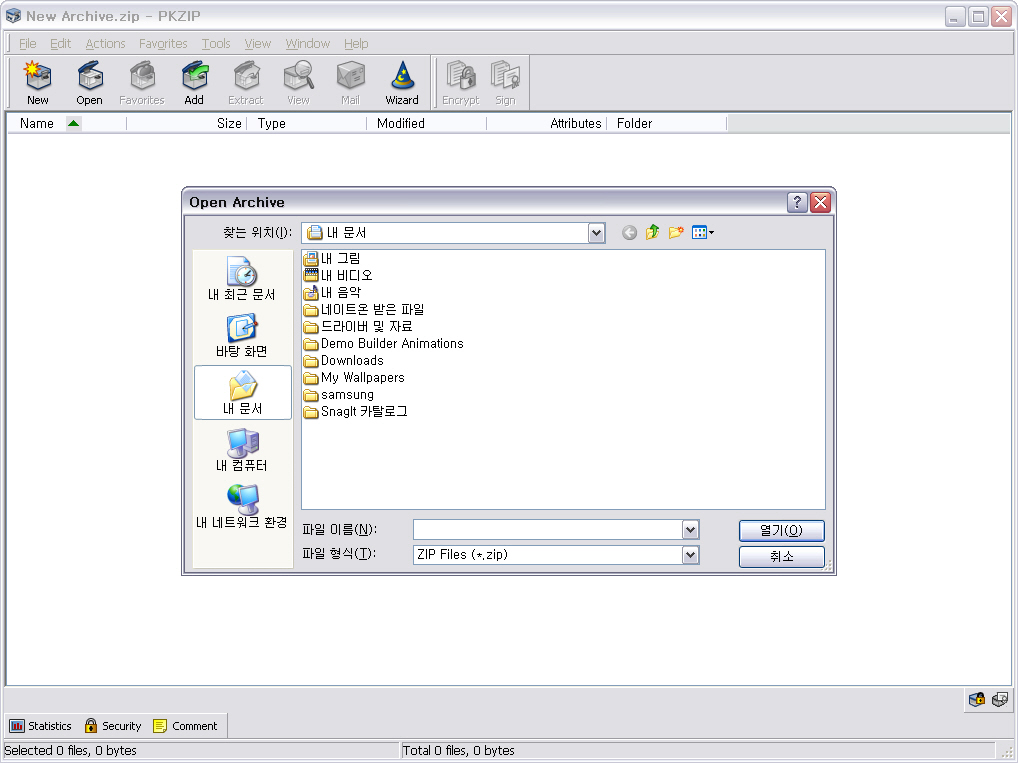Switch to the Statistics tab
The image size is (1018, 763).
[41, 726]
